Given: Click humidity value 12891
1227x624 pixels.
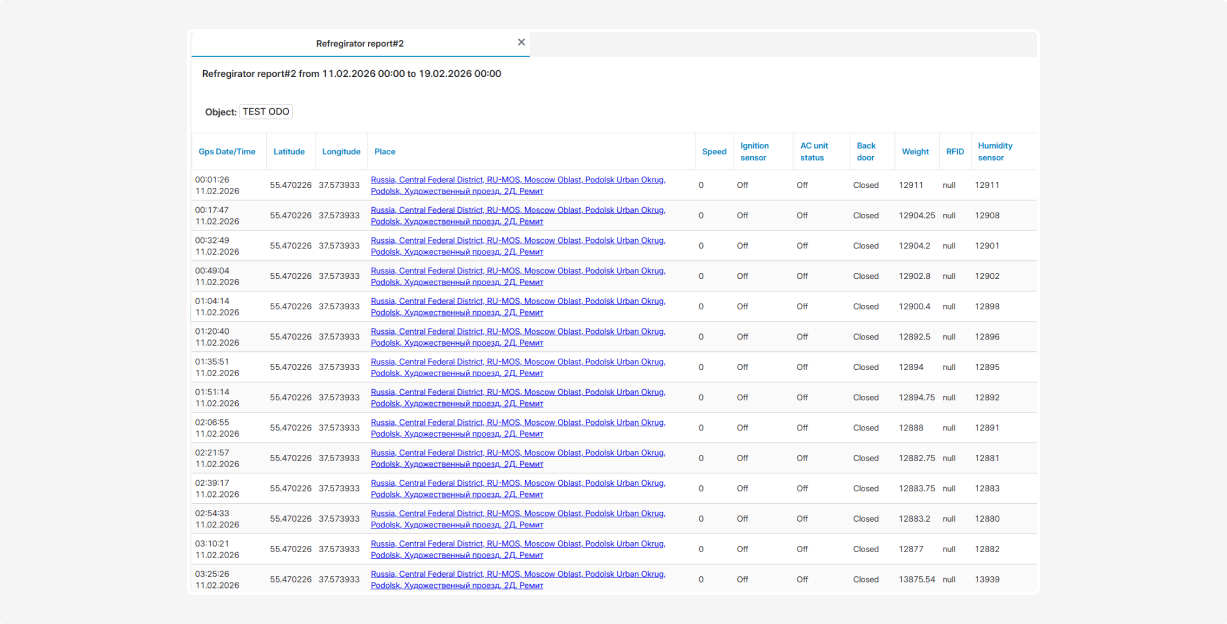Looking at the screenshot, I should [x=987, y=428].
